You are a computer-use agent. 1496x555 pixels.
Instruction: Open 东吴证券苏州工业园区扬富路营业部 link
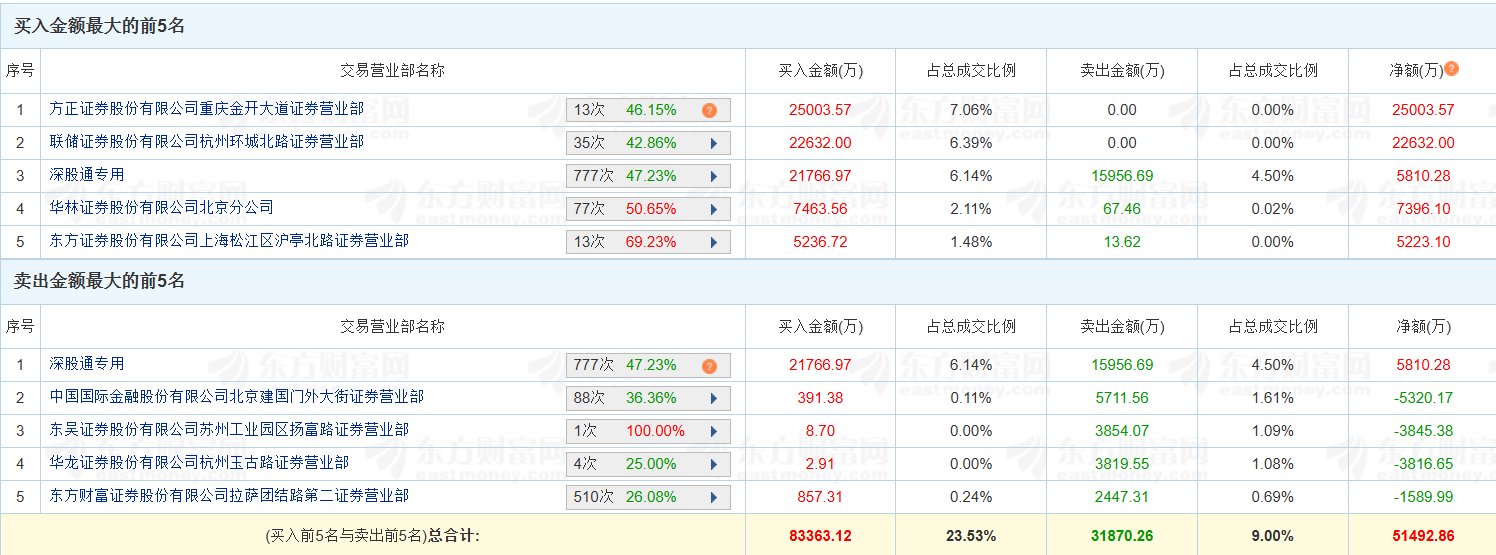click(x=229, y=430)
